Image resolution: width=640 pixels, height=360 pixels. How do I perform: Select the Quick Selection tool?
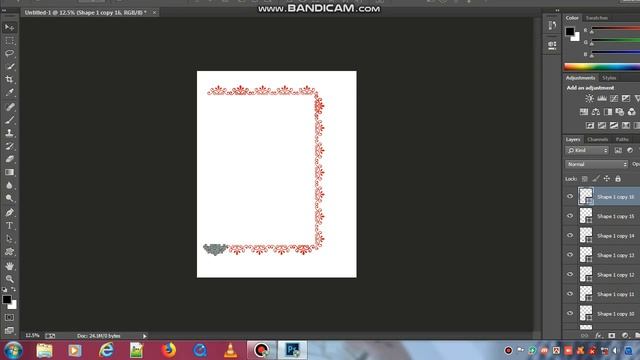[9, 66]
